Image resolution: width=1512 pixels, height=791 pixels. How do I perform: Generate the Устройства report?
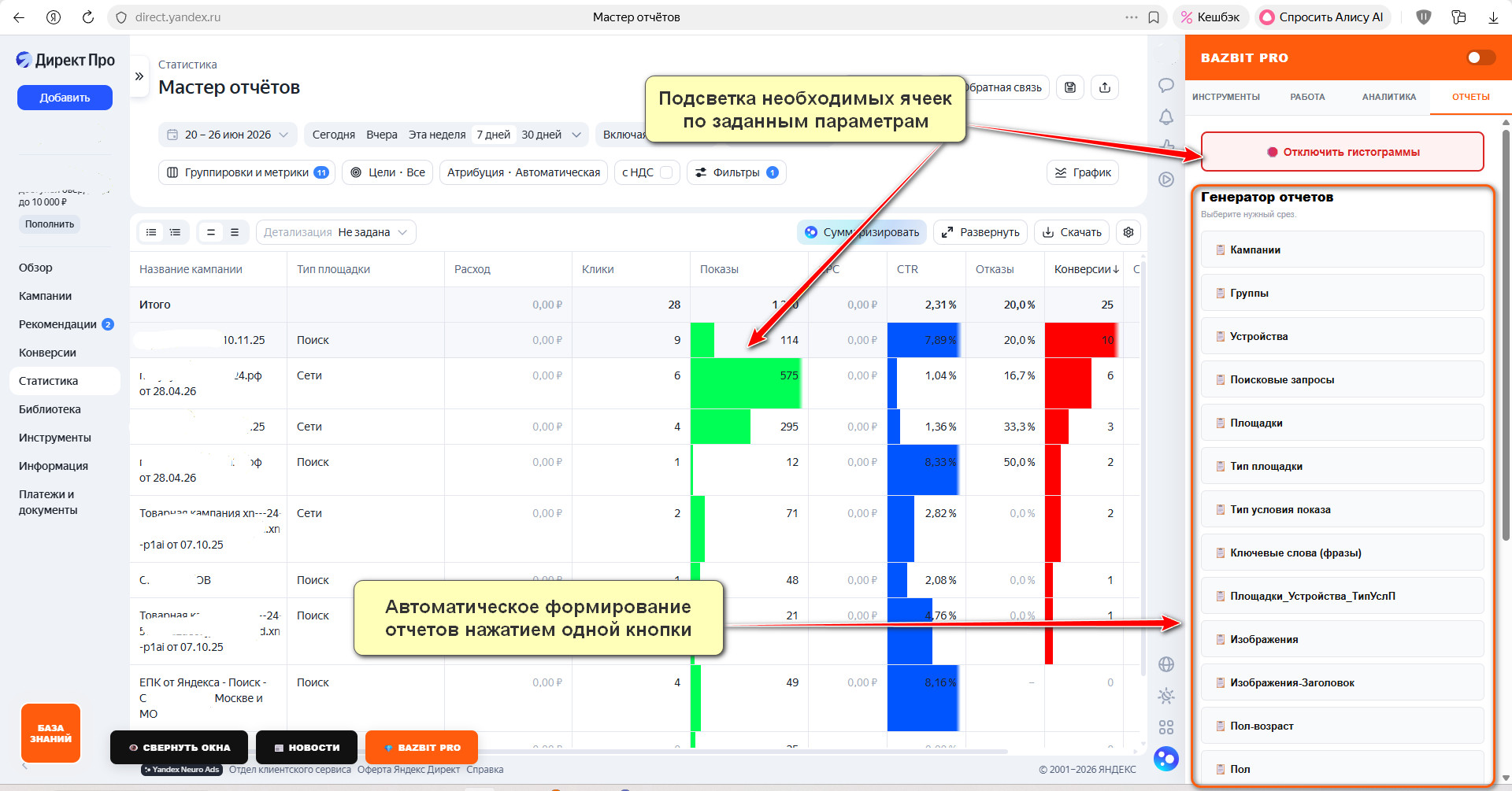[1342, 336]
